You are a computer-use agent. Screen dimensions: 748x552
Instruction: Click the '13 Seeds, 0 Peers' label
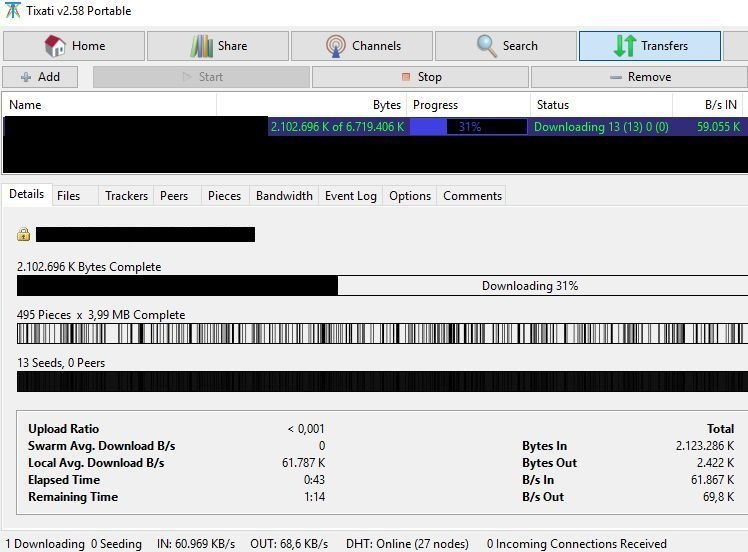[61, 363]
